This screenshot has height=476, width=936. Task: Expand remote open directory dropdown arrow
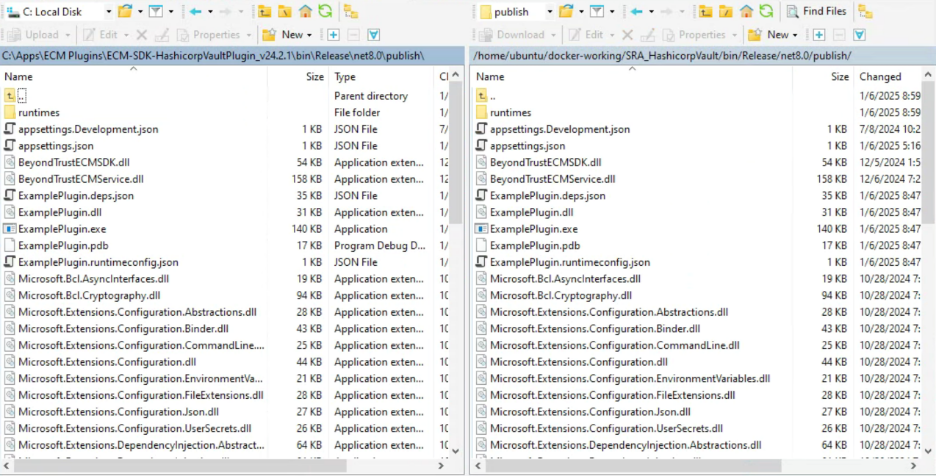click(x=581, y=11)
